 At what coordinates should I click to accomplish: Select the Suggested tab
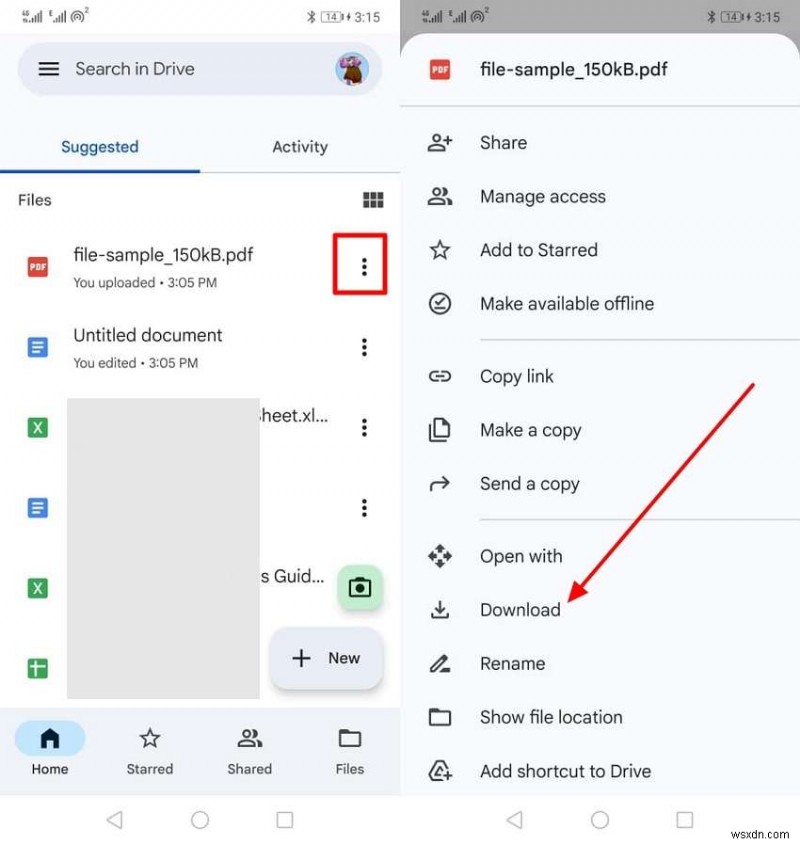100,146
